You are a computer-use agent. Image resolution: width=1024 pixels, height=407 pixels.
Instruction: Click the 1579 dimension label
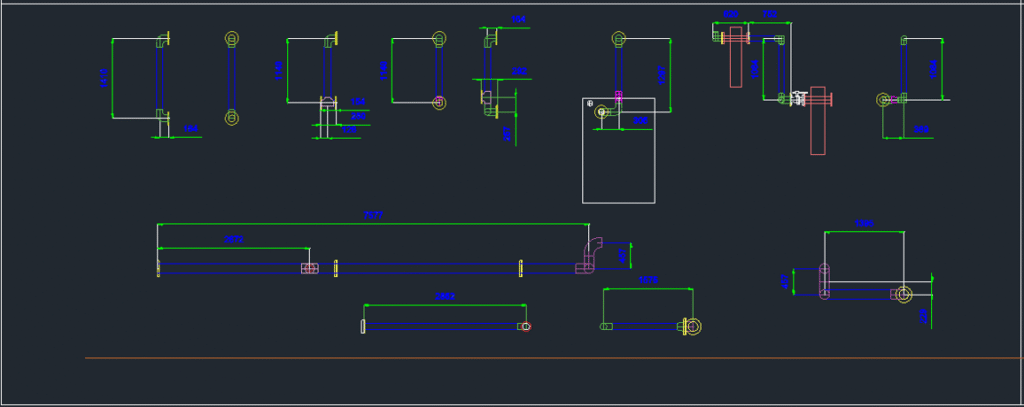pyautogui.click(x=648, y=281)
